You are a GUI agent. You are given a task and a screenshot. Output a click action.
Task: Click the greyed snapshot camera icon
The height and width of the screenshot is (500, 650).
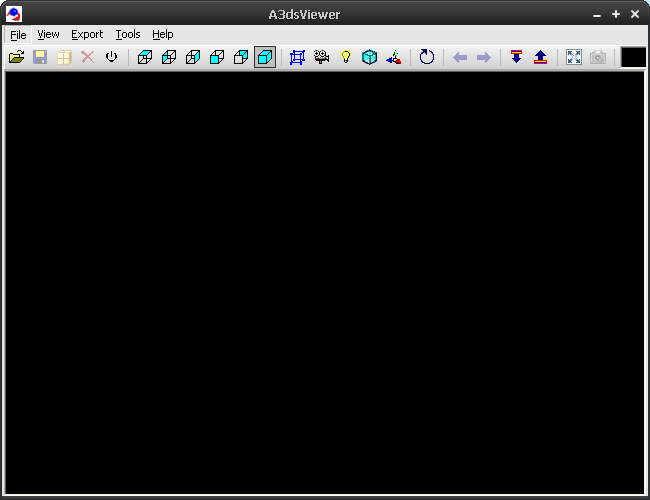coord(598,57)
